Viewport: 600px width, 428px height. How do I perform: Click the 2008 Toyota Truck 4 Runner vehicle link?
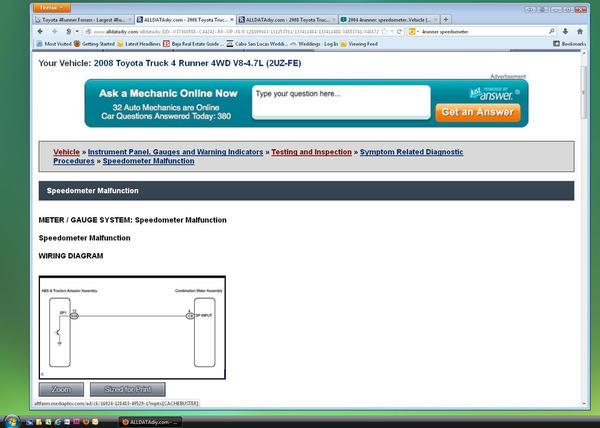pos(197,63)
